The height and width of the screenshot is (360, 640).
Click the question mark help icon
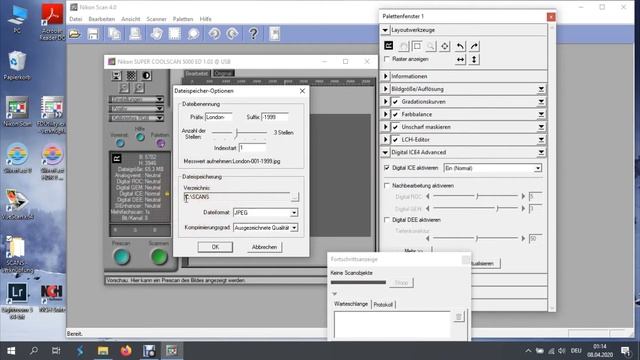[x=253, y=34]
